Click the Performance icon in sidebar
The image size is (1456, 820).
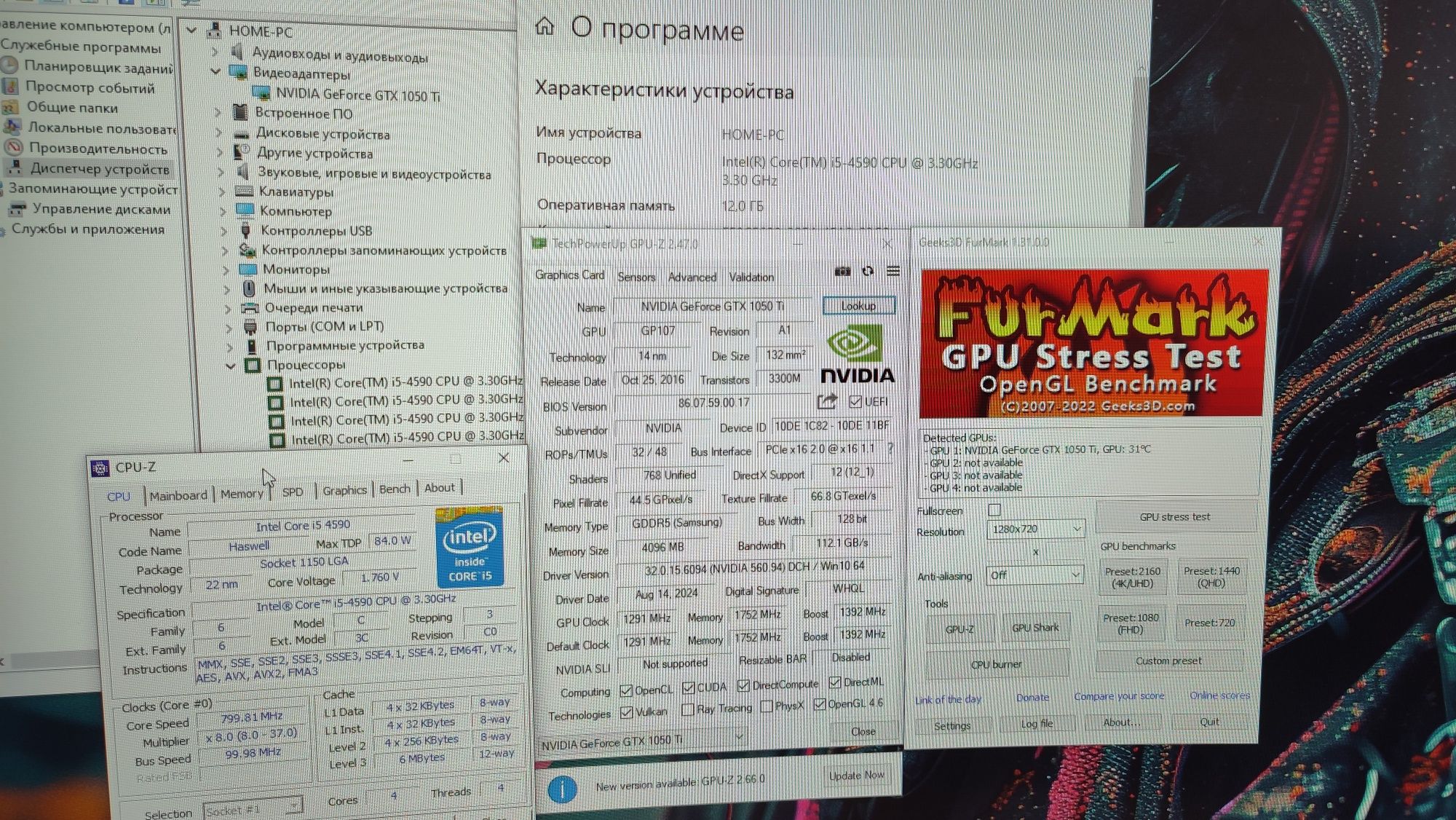click(x=13, y=147)
